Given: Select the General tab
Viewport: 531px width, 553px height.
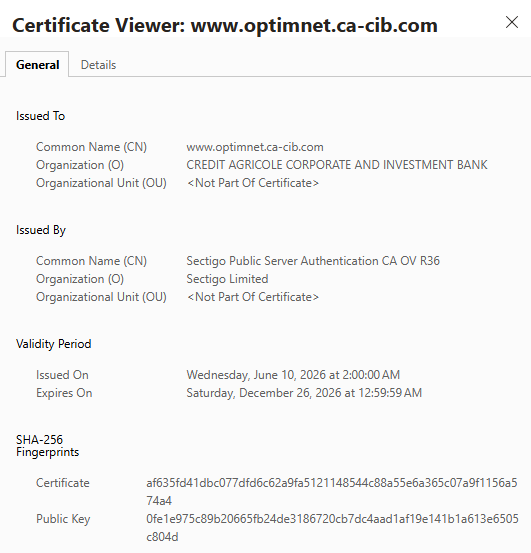Looking at the screenshot, I should pos(37,65).
